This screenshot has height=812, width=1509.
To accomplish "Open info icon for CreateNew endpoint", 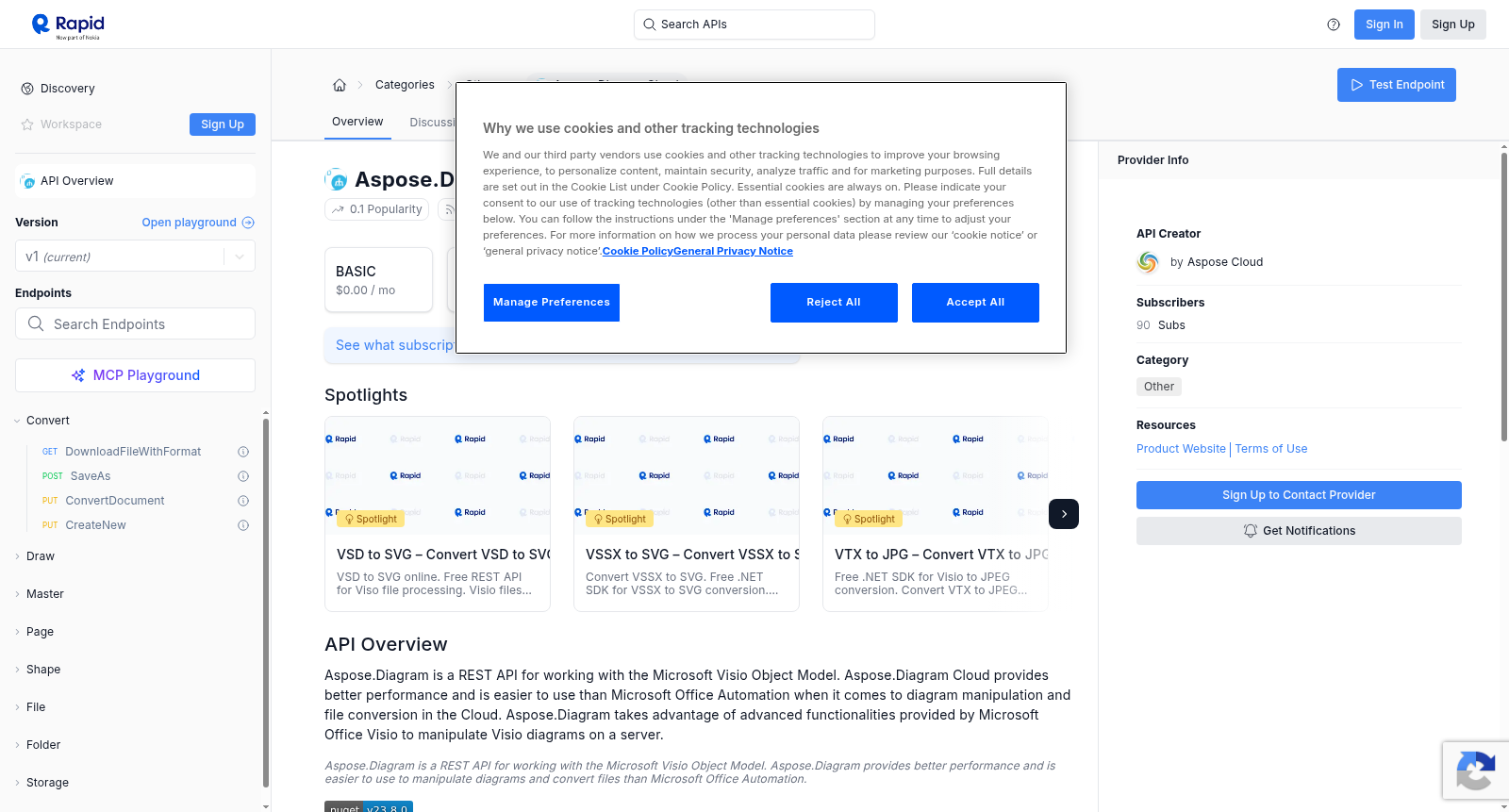I will point(243,525).
